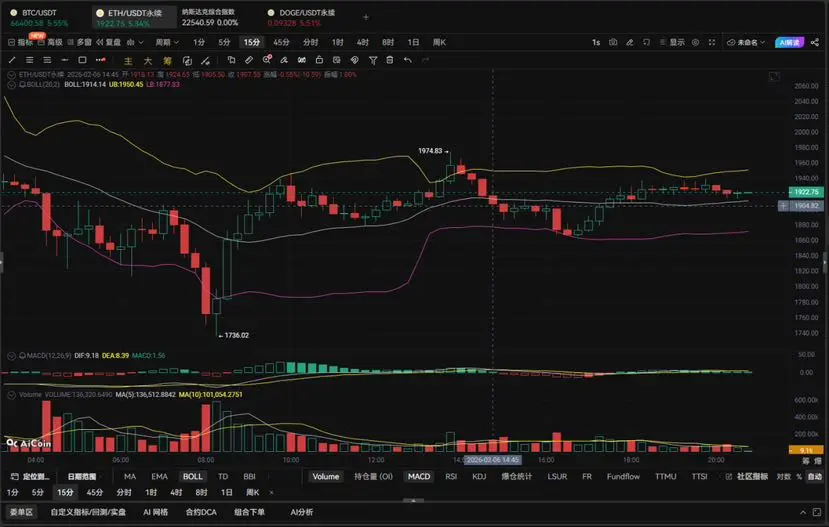This screenshot has height=527, width=829.
Task: Toggle the MA indicator button
Action: point(130,476)
